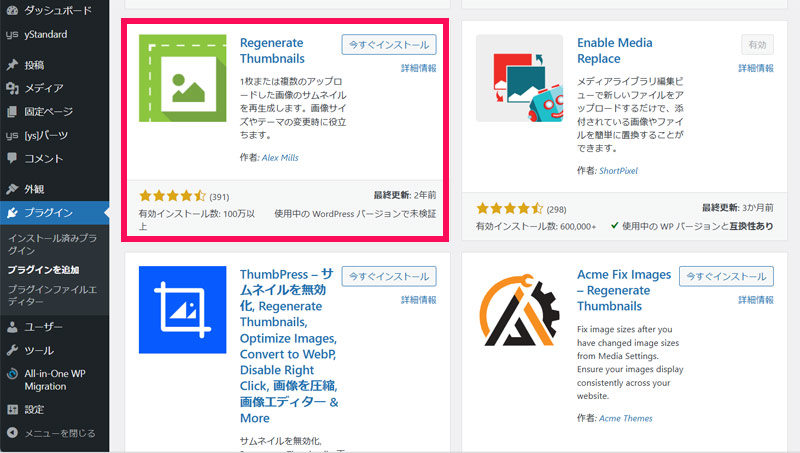800x453 pixels.
Task: Click ThumbPress blue crop plugin thumbnail
Action: click(x=183, y=310)
